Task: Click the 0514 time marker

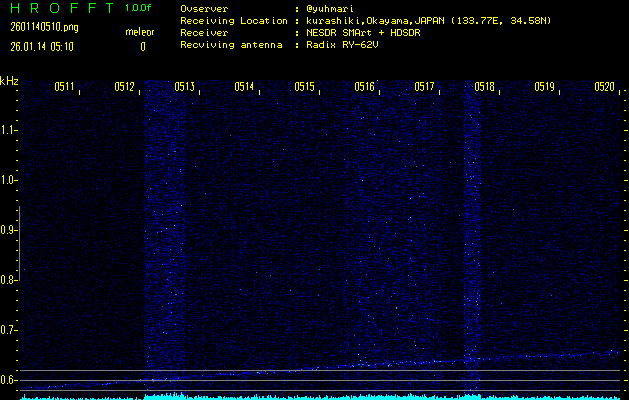Action: 244,87
